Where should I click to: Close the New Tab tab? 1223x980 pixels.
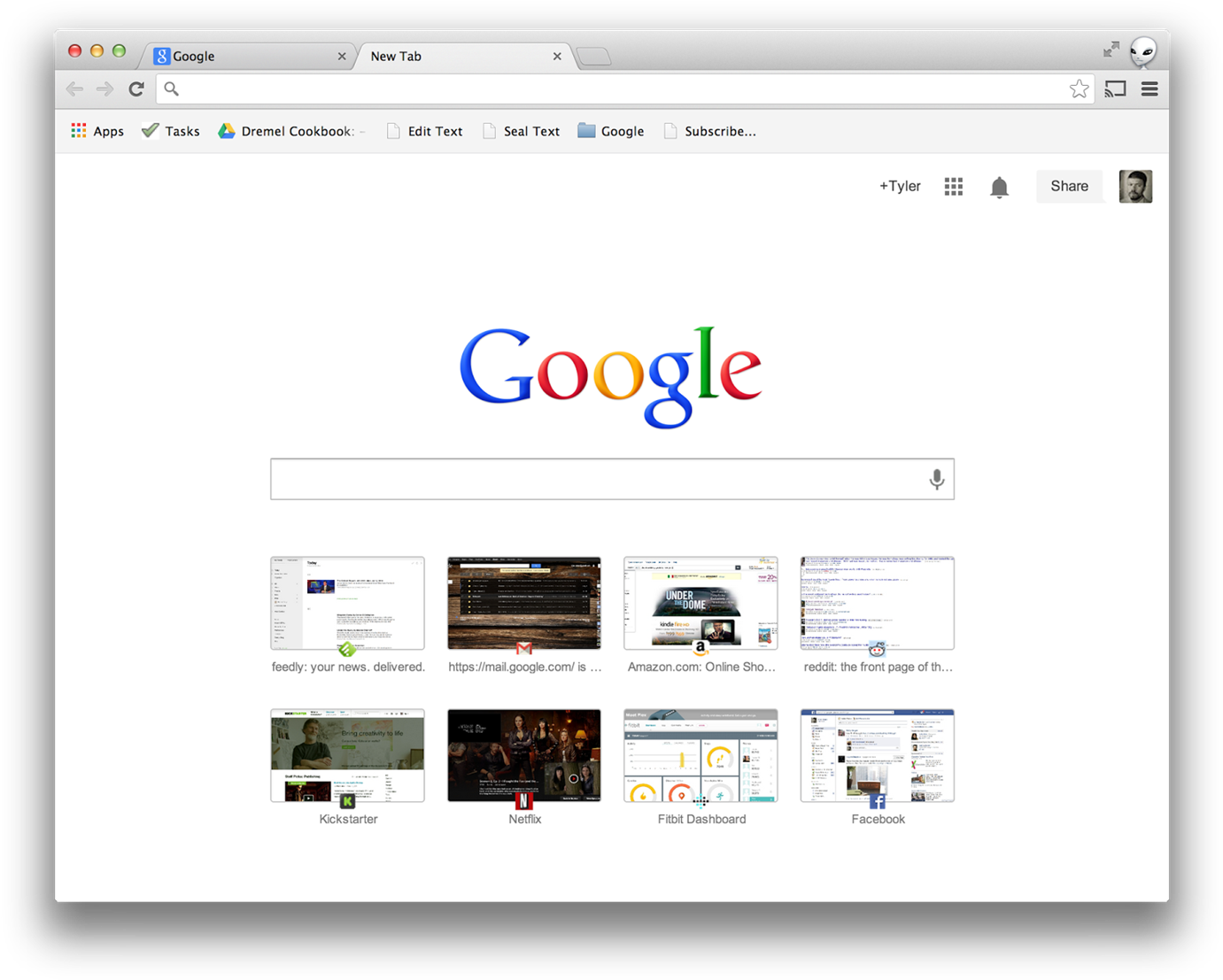(557, 56)
